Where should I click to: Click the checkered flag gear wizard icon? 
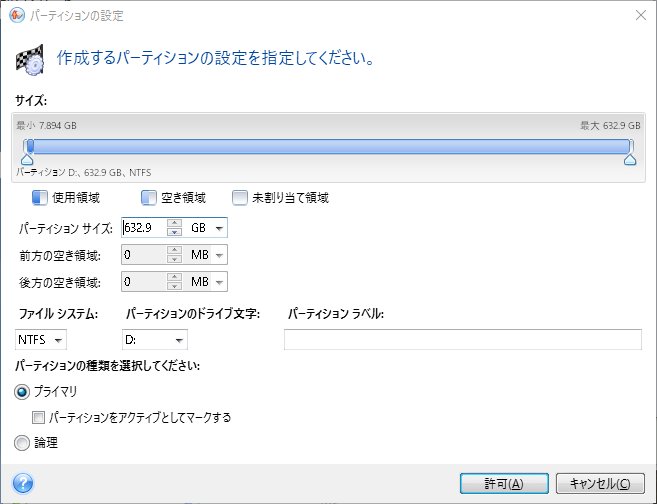click(30, 59)
